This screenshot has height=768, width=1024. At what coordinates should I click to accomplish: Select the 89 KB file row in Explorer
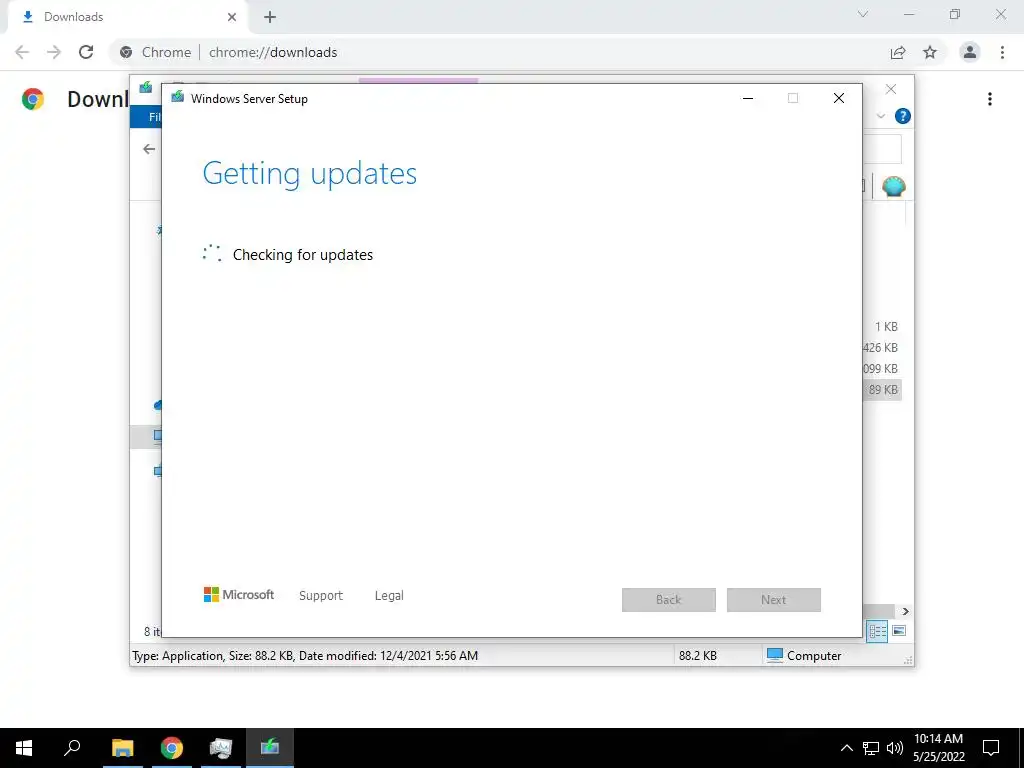tap(882, 390)
